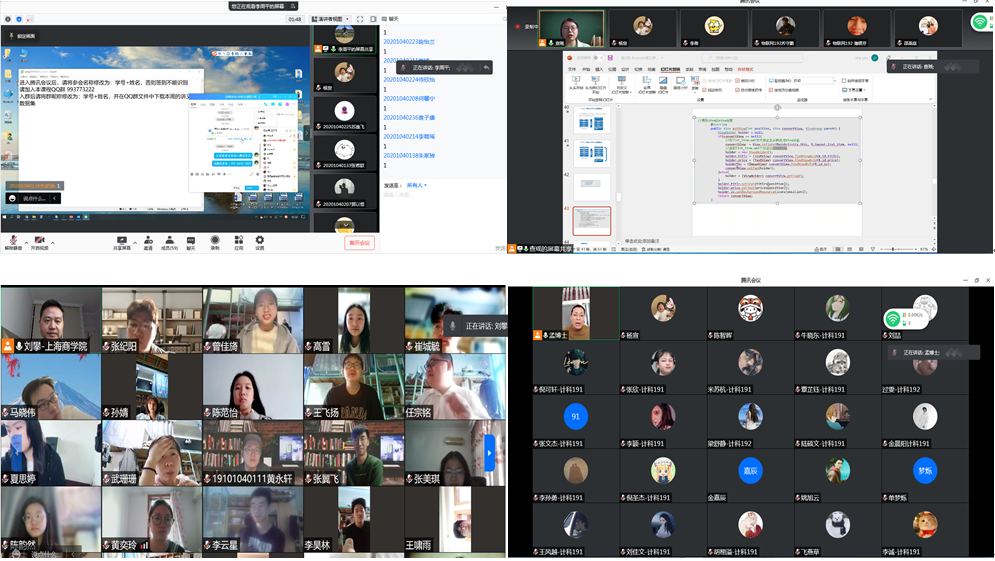The image size is (995, 561).
Task: Expand the arrow next to share screen
Action: click(x=133, y=240)
